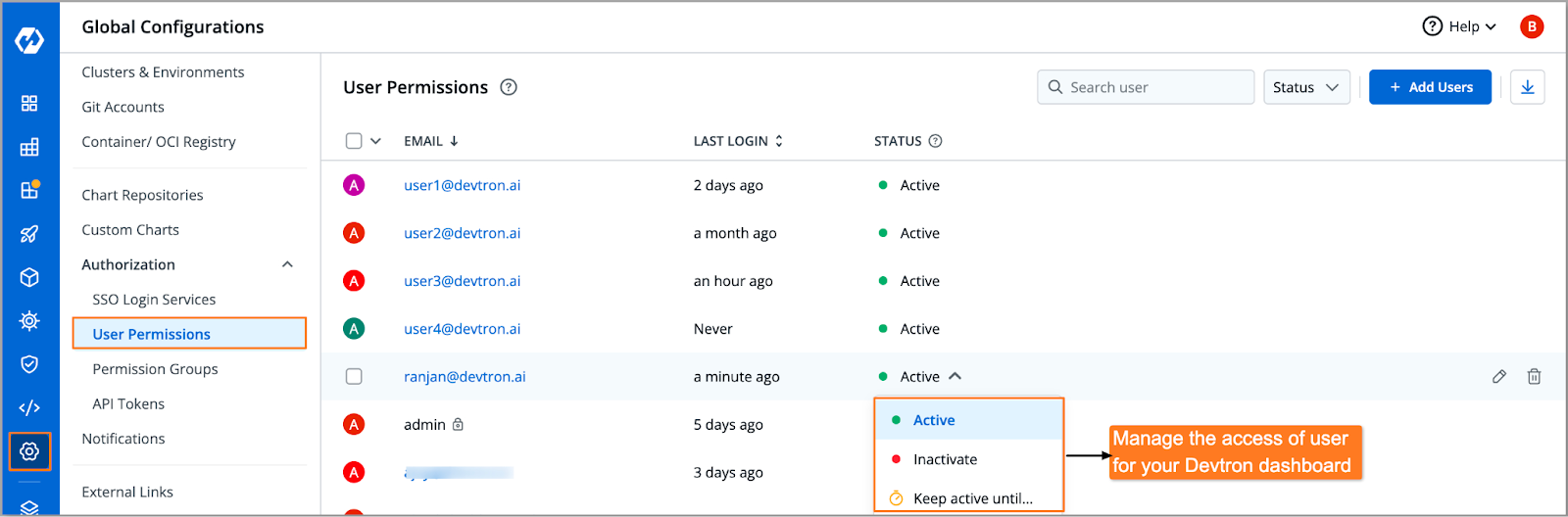
Task: Collapse the Authorization section chevron
Action: point(287,264)
